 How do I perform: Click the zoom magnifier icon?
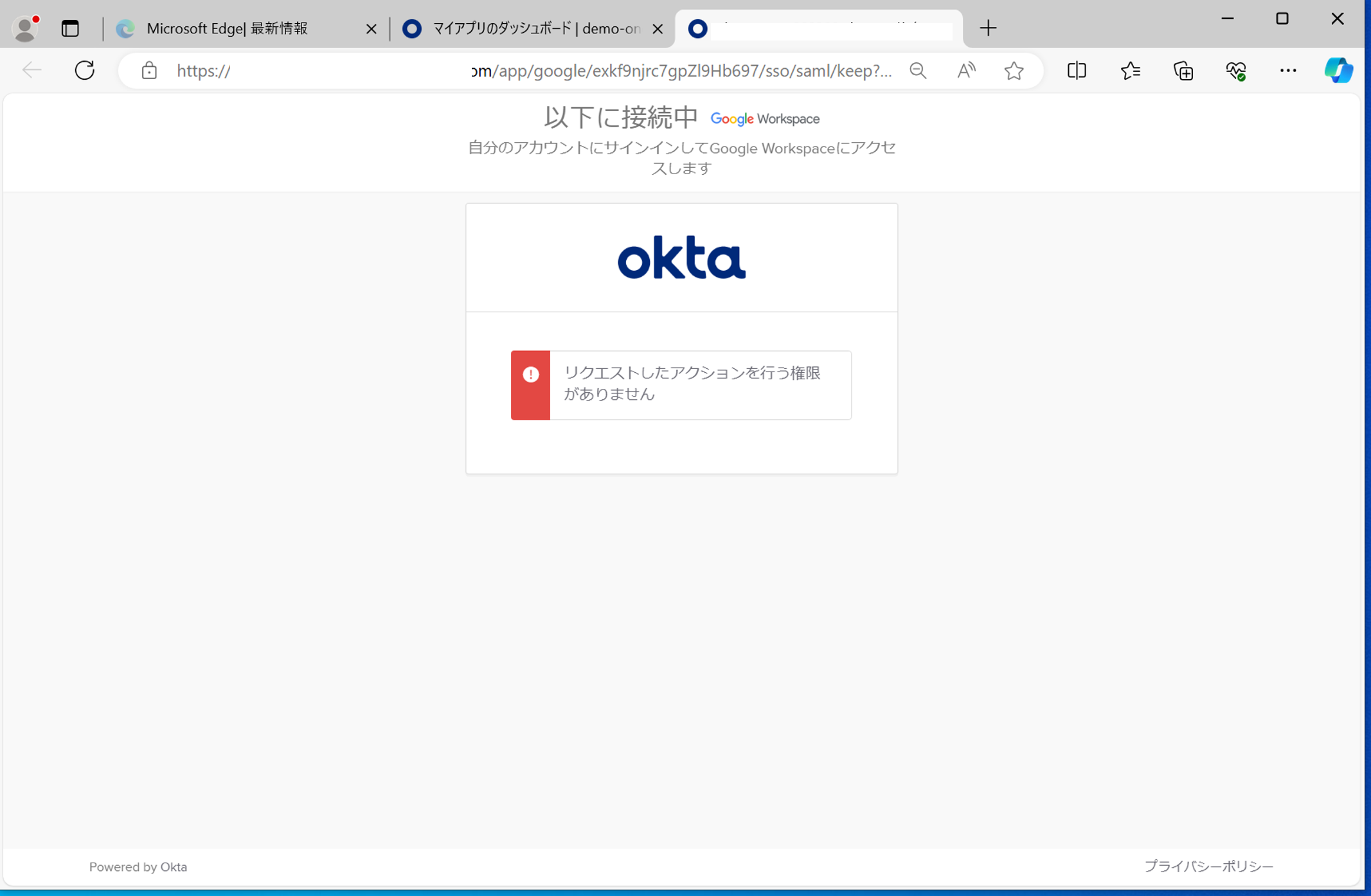coord(918,71)
